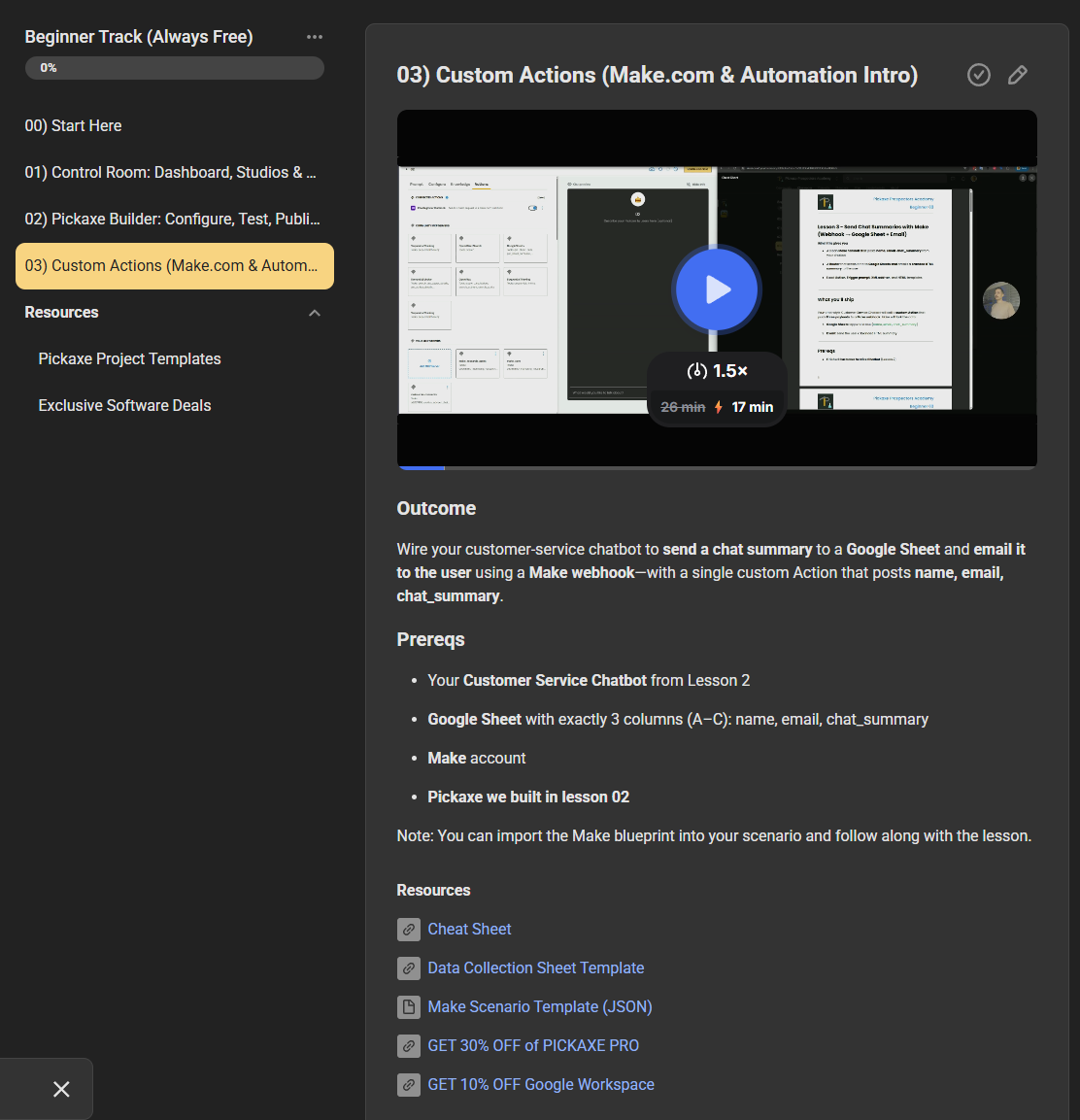Screen dimensions: 1080x1120
Task: Open GET 10% OFF Google Workspace link
Action: click(x=541, y=1084)
